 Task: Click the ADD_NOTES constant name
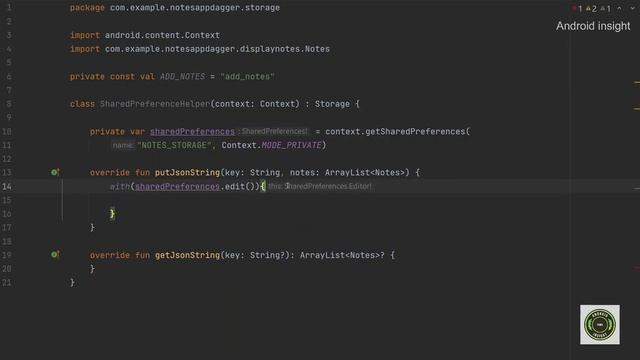182,77
